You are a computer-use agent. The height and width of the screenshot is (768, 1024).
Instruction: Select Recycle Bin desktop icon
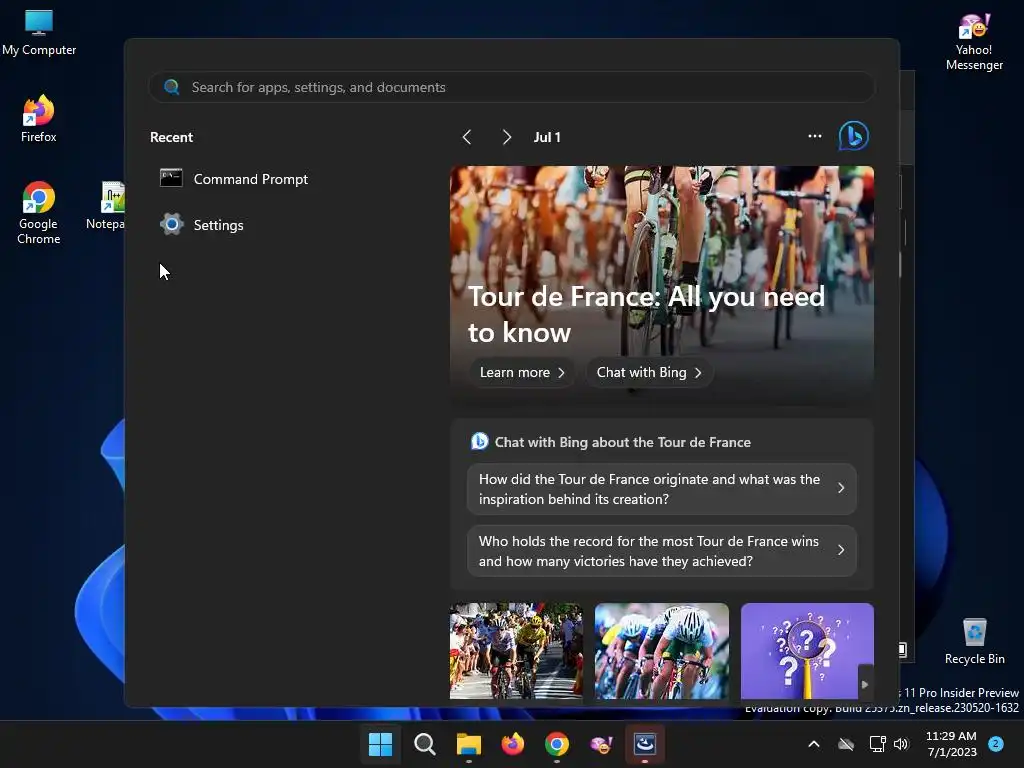click(974, 641)
